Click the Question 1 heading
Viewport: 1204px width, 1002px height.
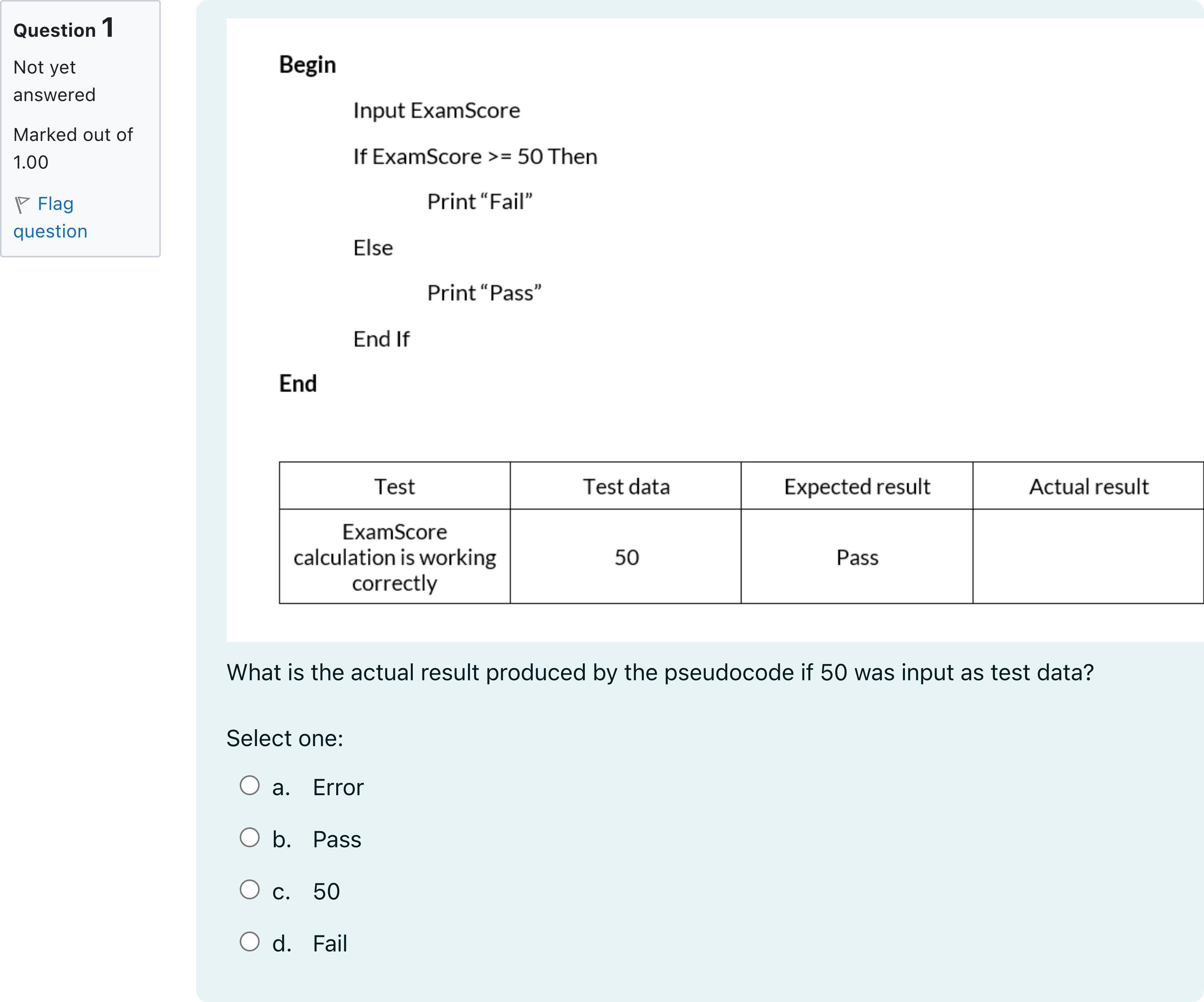pyautogui.click(x=64, y=29)
